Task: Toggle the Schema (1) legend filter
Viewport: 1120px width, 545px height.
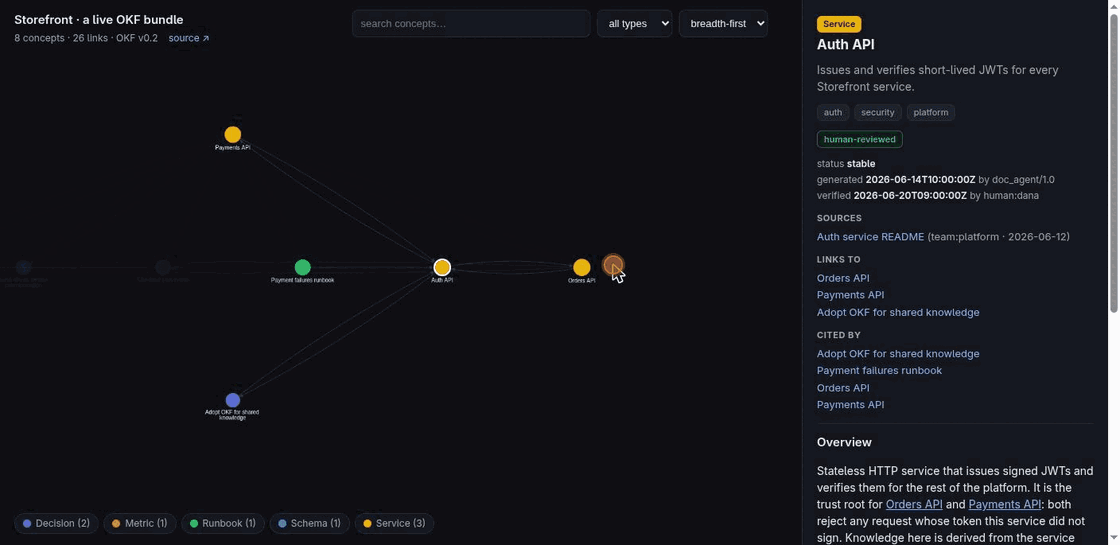Action: 309,524
